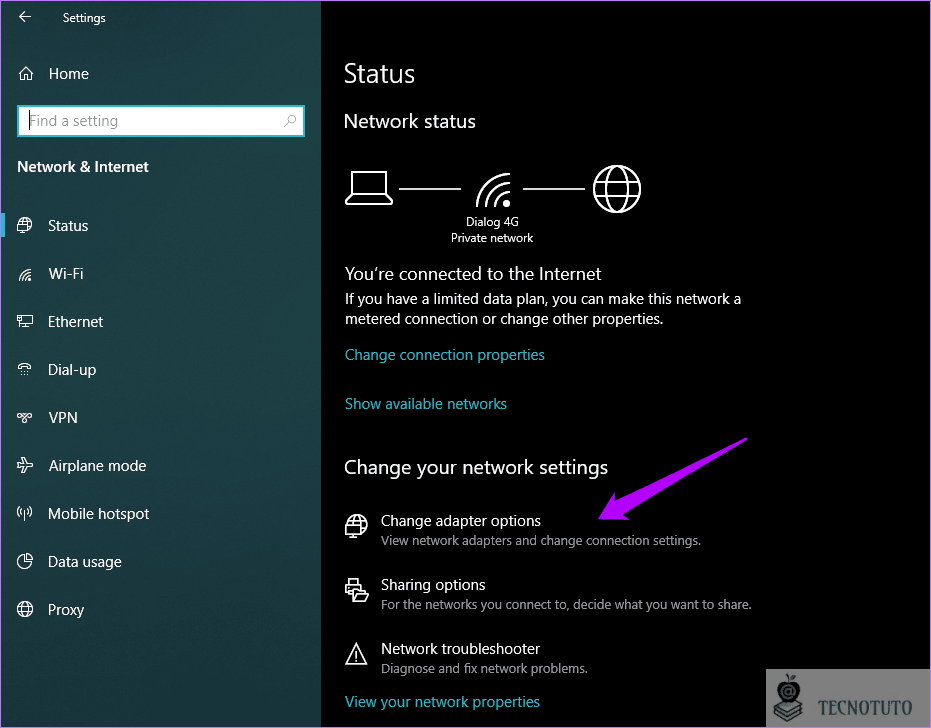Image resolution: width=931 pixels, height=728 pixels.
Task: Click the Internet globe in the network diagram
Action: (x=617, y=188)
